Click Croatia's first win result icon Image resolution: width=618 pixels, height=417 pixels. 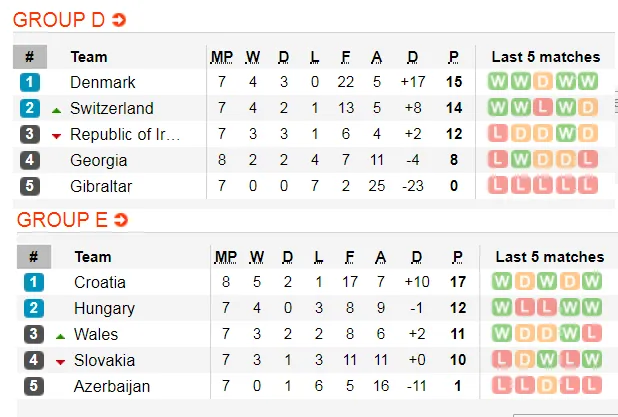click(x=502, y=282)
